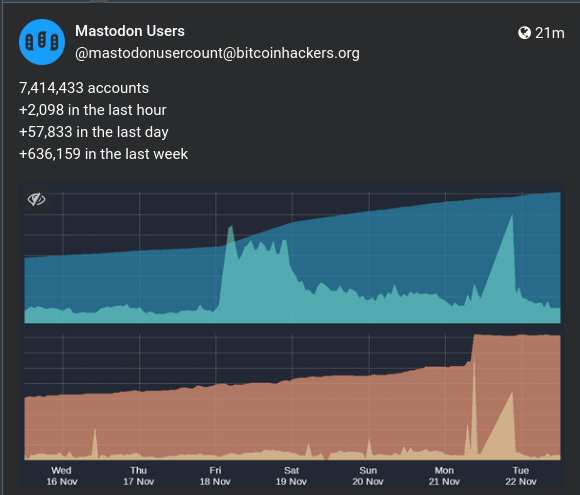Open the user growth chart image
Viewport: 580px width, 495px height.
coord(292,335)
